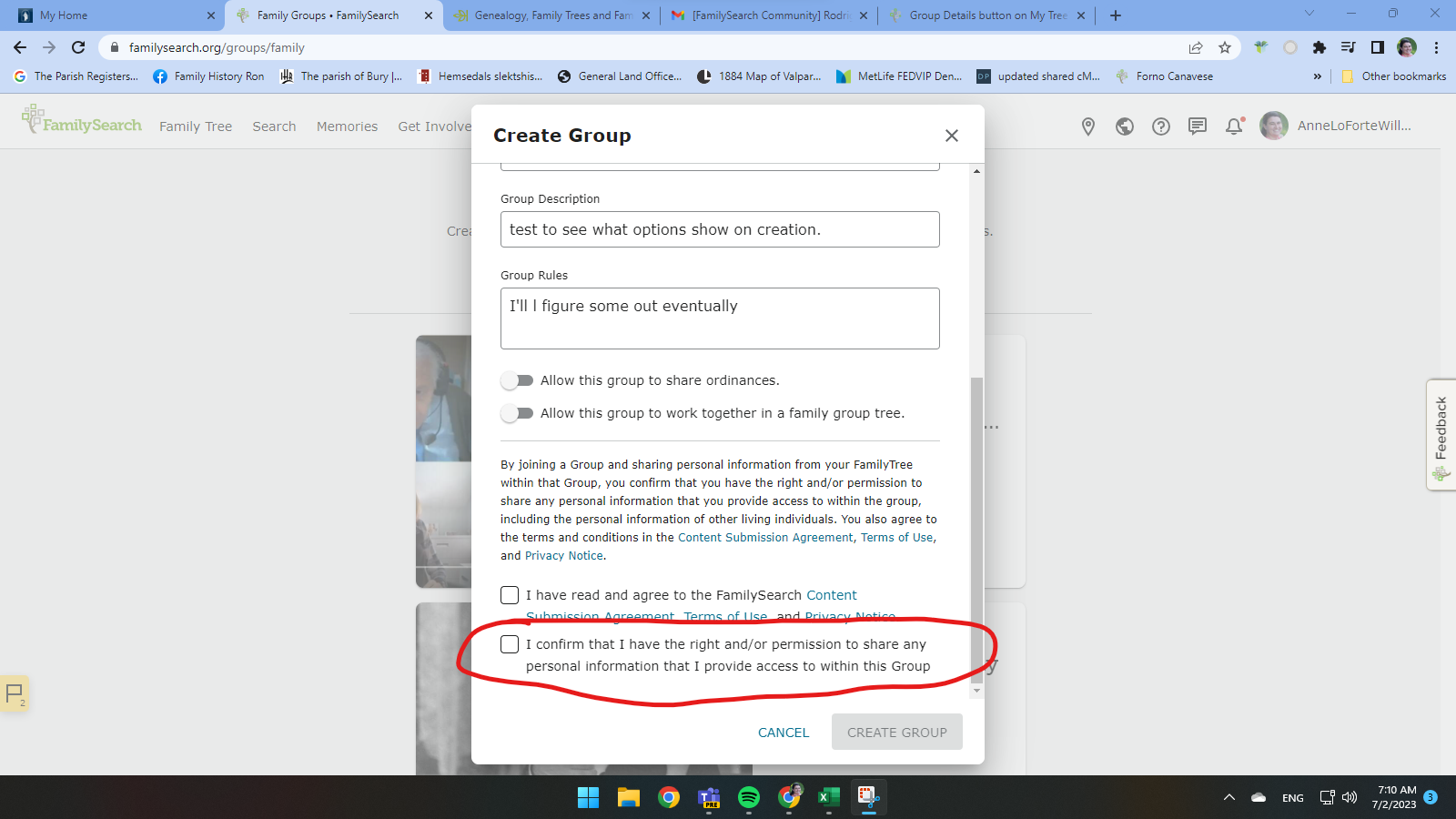The height and width of the screenshot is (819, 1456).
Task: Open the General Land Office bookmark
Action: click(x=620, y=76)
